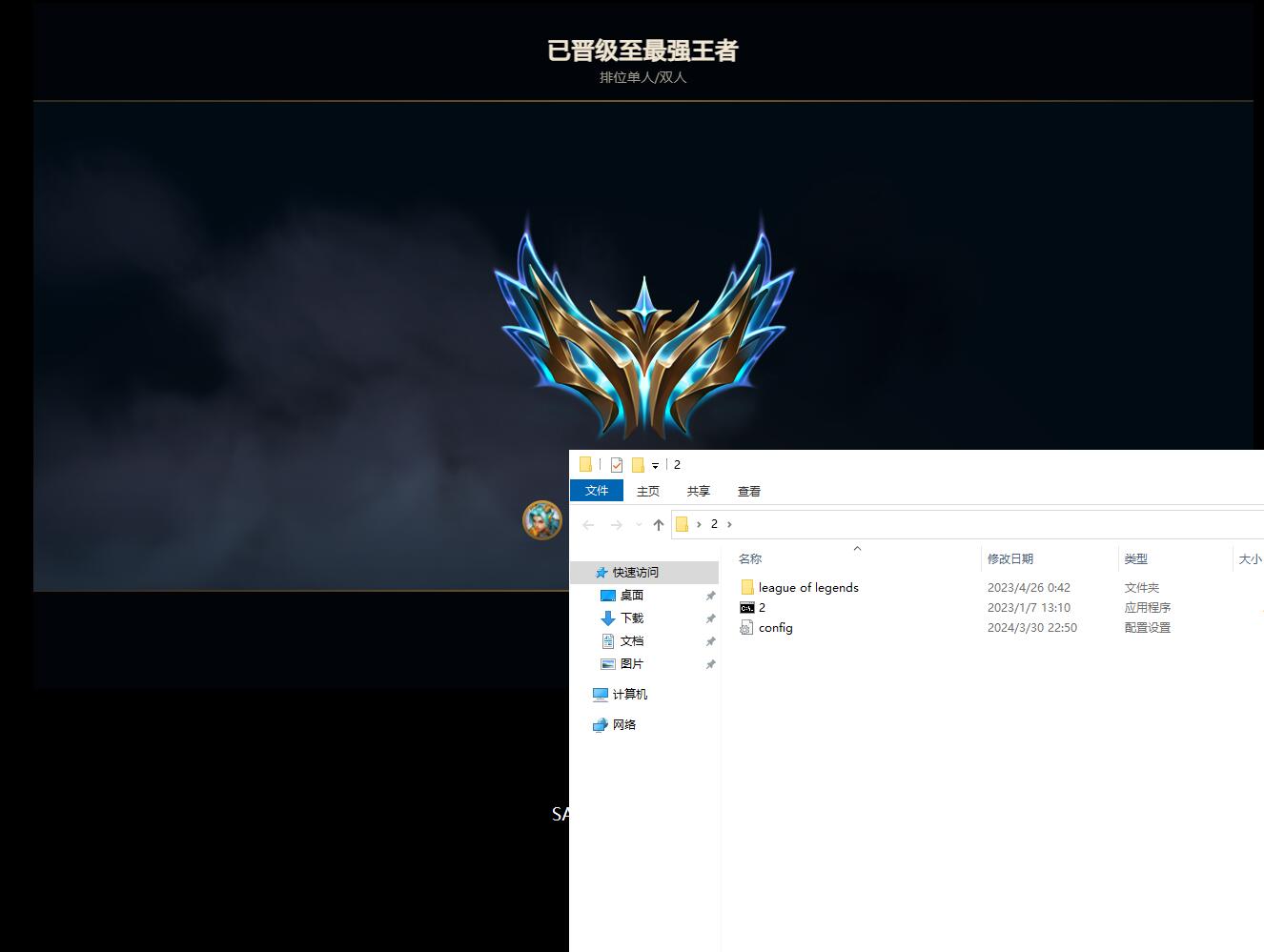This screenshot has height=952, width=1264.
Task: Click the pin icon on the 下载 row
Action: coord(710,618)
